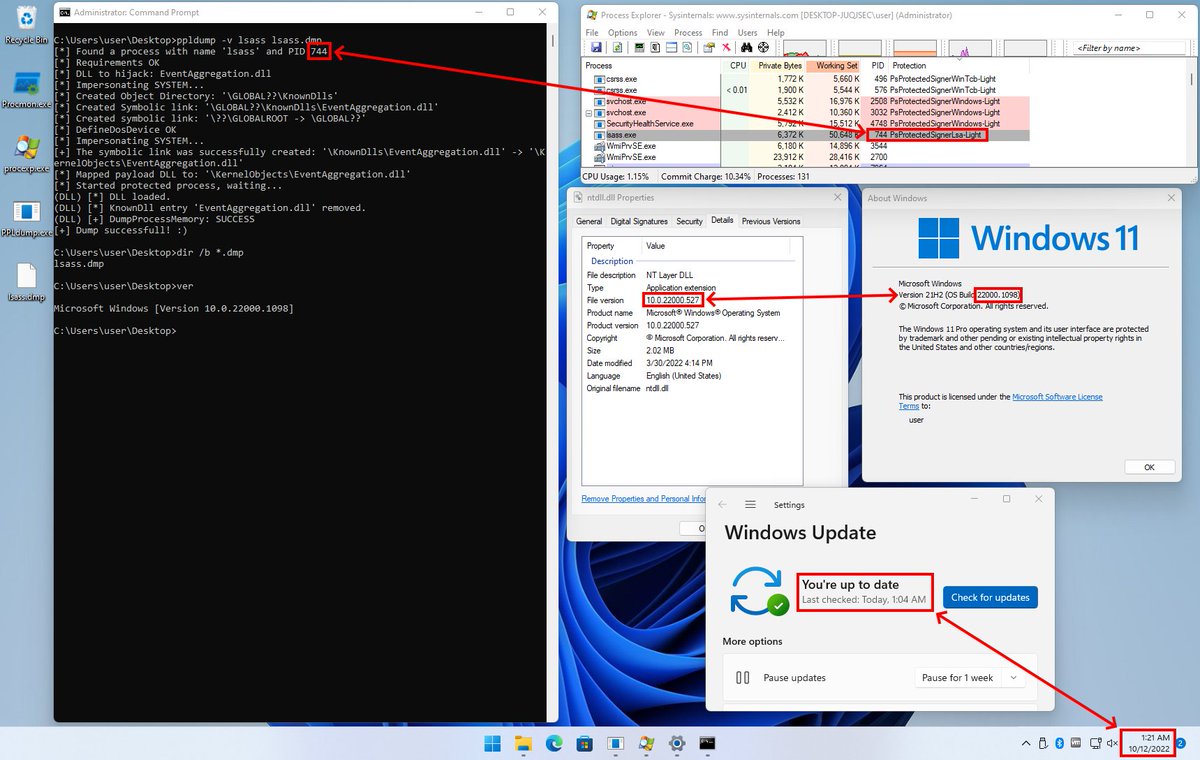Sort by Working Set column header
The image size is (1200, 760).
tap(835, 65)
